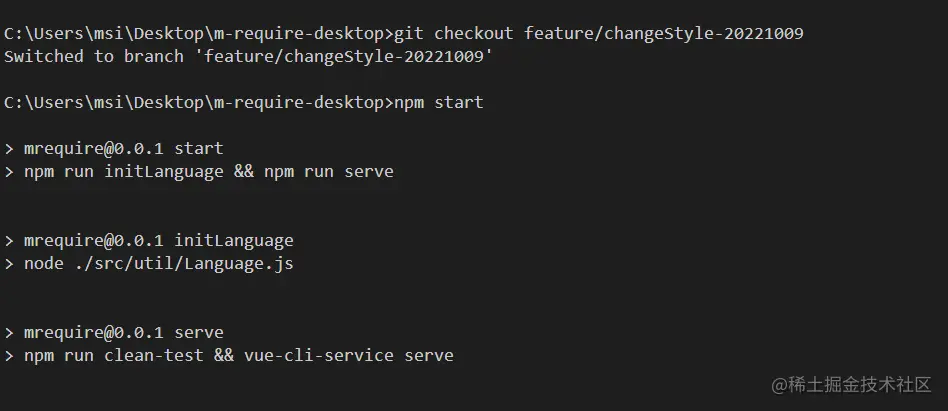Screen dimensions: 948x411
Task: Click the "&&" before vue-cli-service
Action: coord(224,355)
